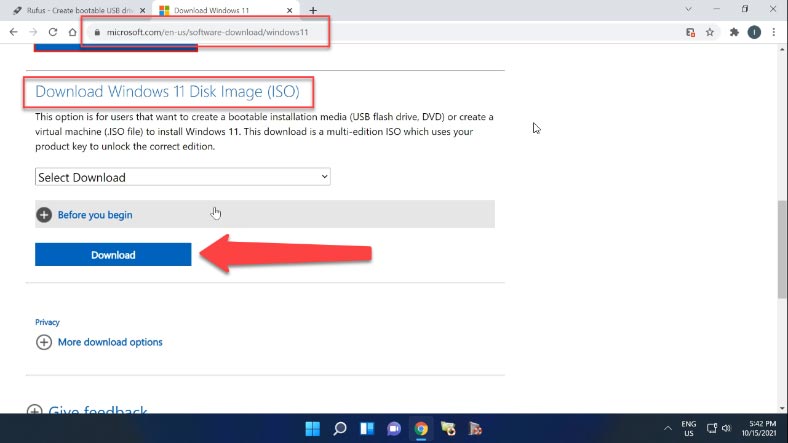Open the network status tray icon
788x443 pixels.
click(x=712, y=428)
